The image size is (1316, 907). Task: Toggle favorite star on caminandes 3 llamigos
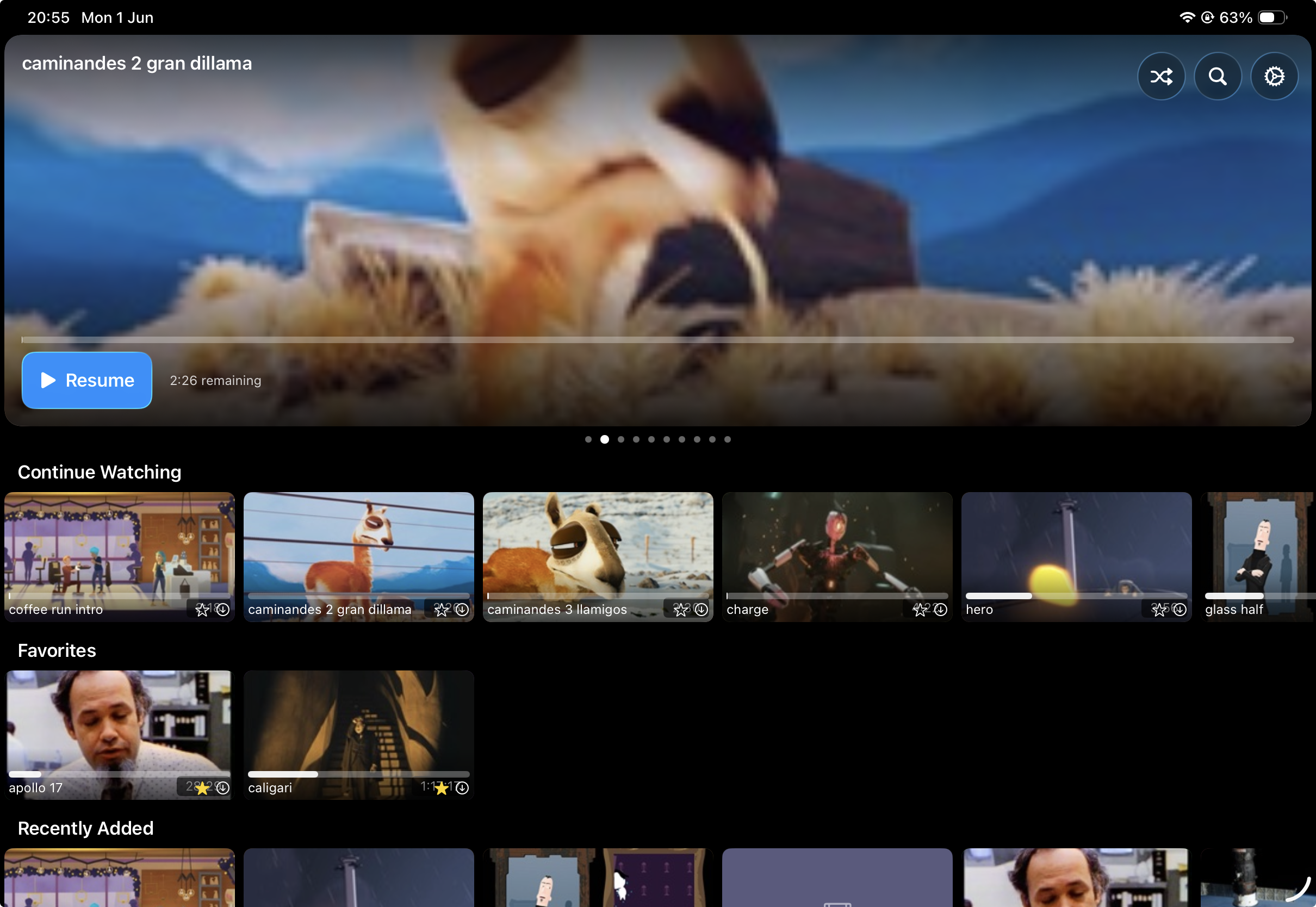[681, 610]
